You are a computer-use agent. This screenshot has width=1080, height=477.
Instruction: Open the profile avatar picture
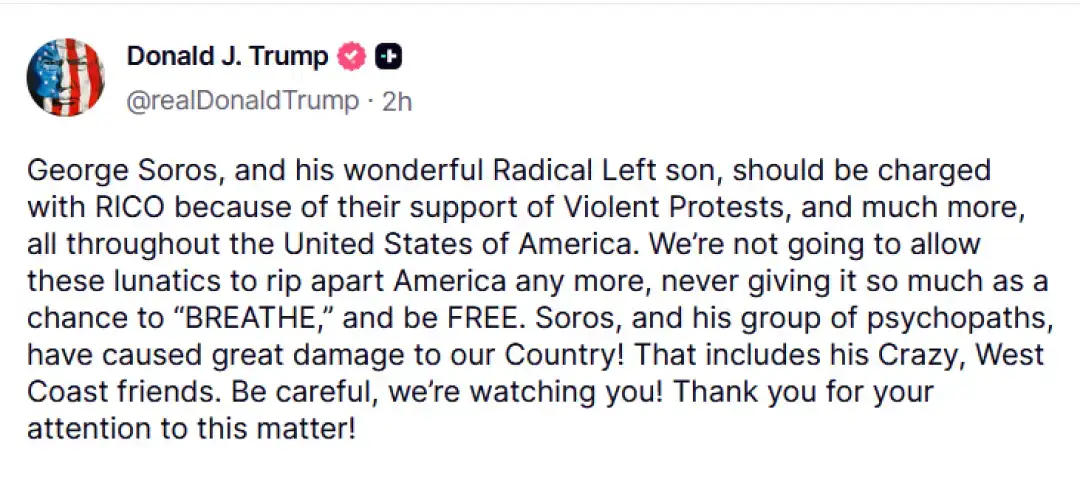click(x=65, y=77)
